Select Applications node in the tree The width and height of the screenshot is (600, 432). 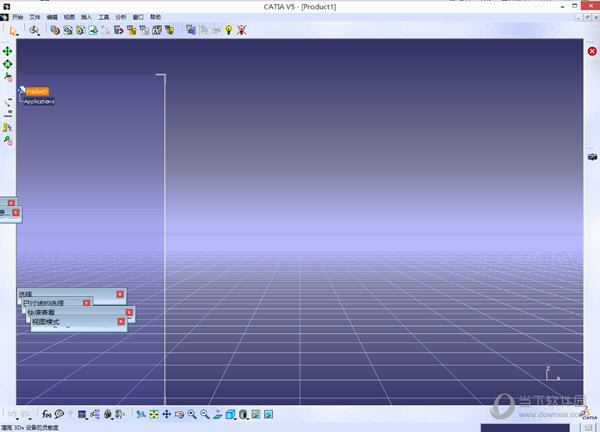[39, 101]
